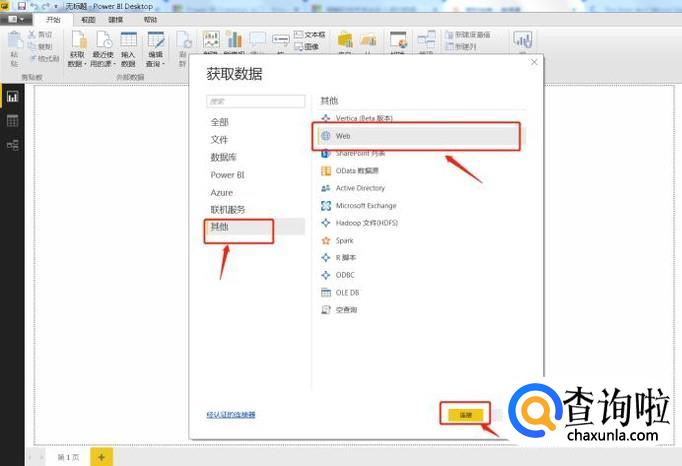Open Quick Access Toolbar customize arrow

click(x=56, y=7)
